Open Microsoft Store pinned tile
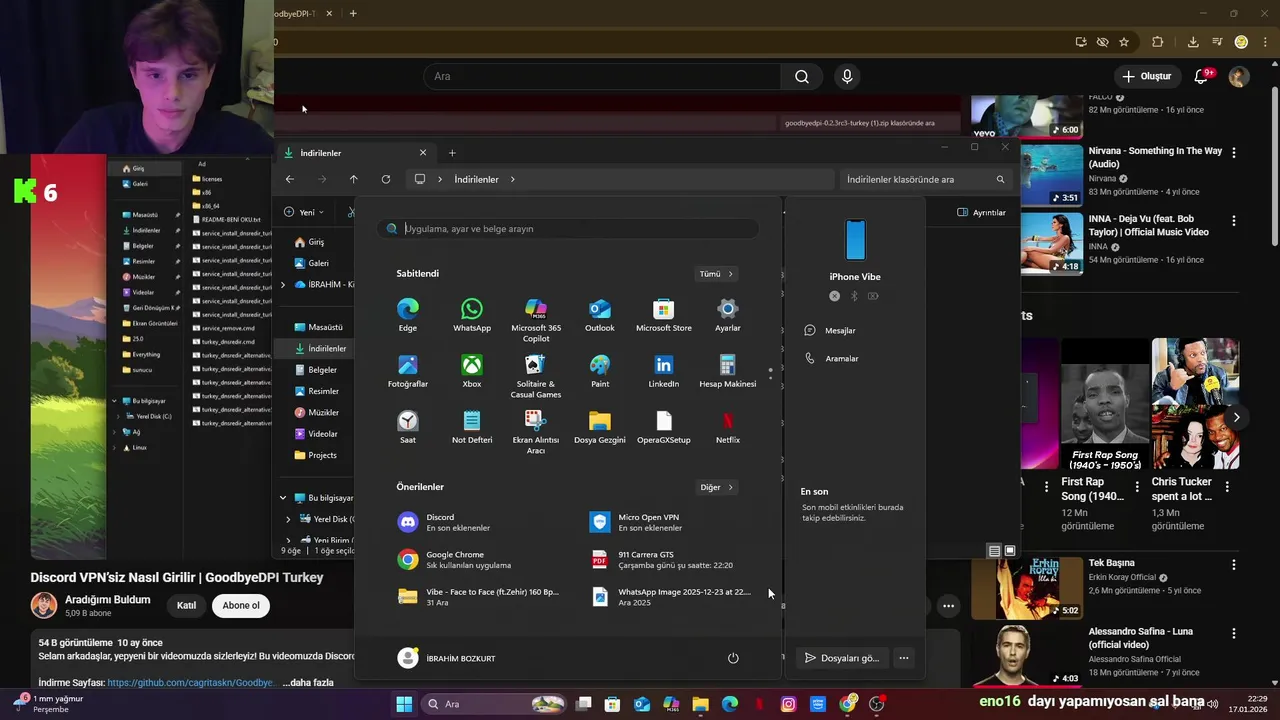Viewport: 1280px width, 720px height. tap(664, 315)
